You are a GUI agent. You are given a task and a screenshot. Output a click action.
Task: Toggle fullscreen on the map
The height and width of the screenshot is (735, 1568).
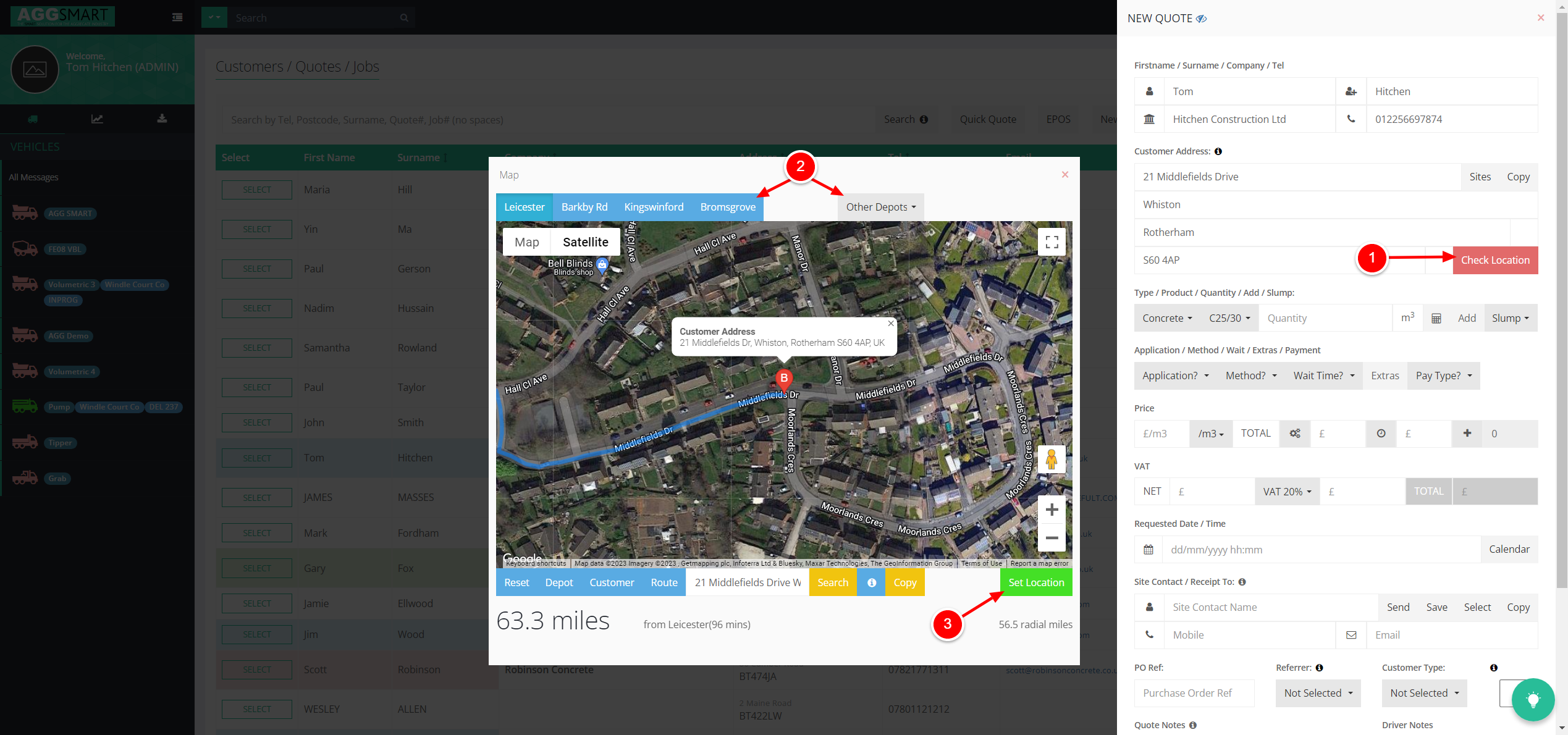point(1052,242)
